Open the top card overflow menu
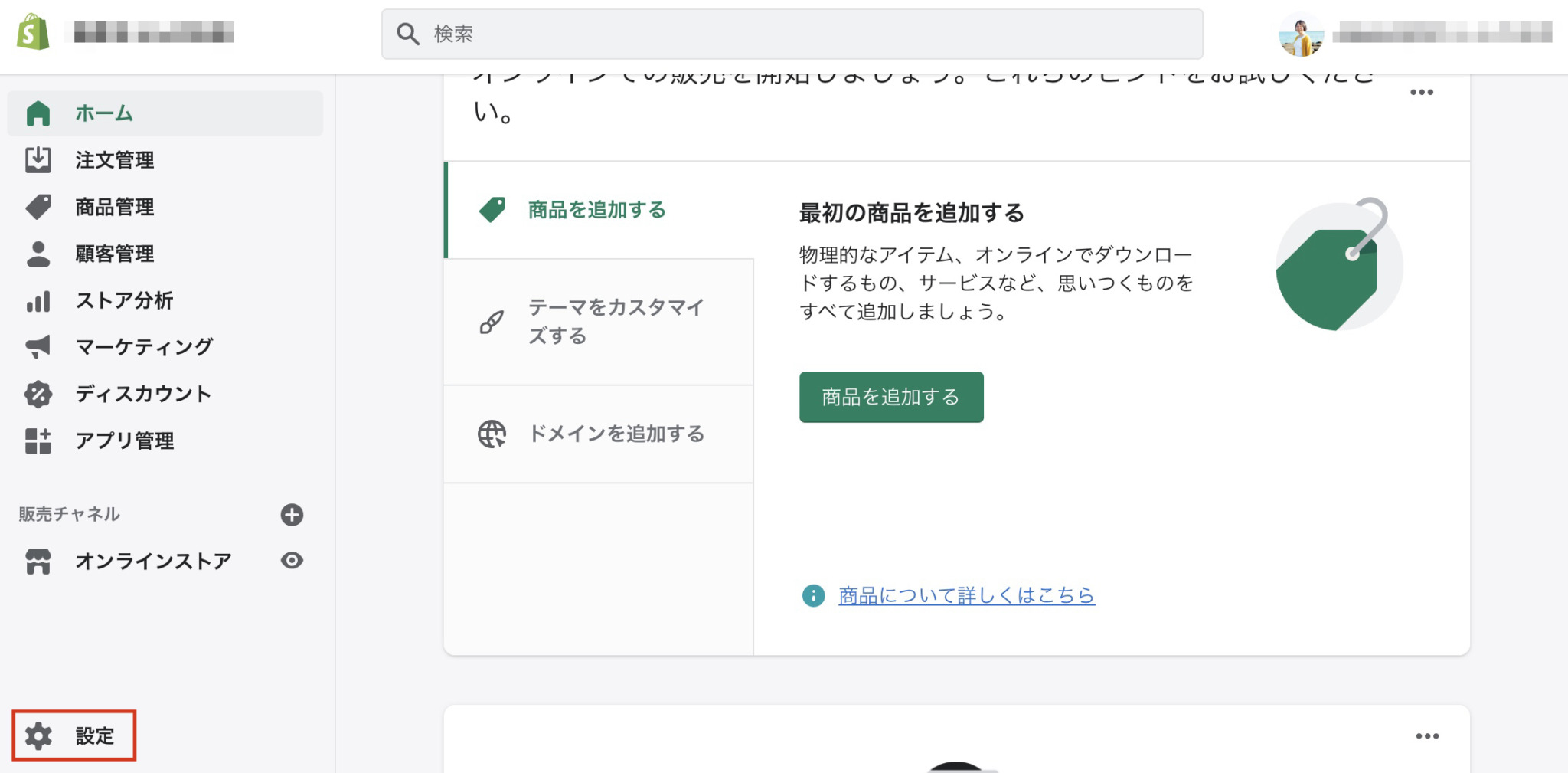 pos(1423,91)
